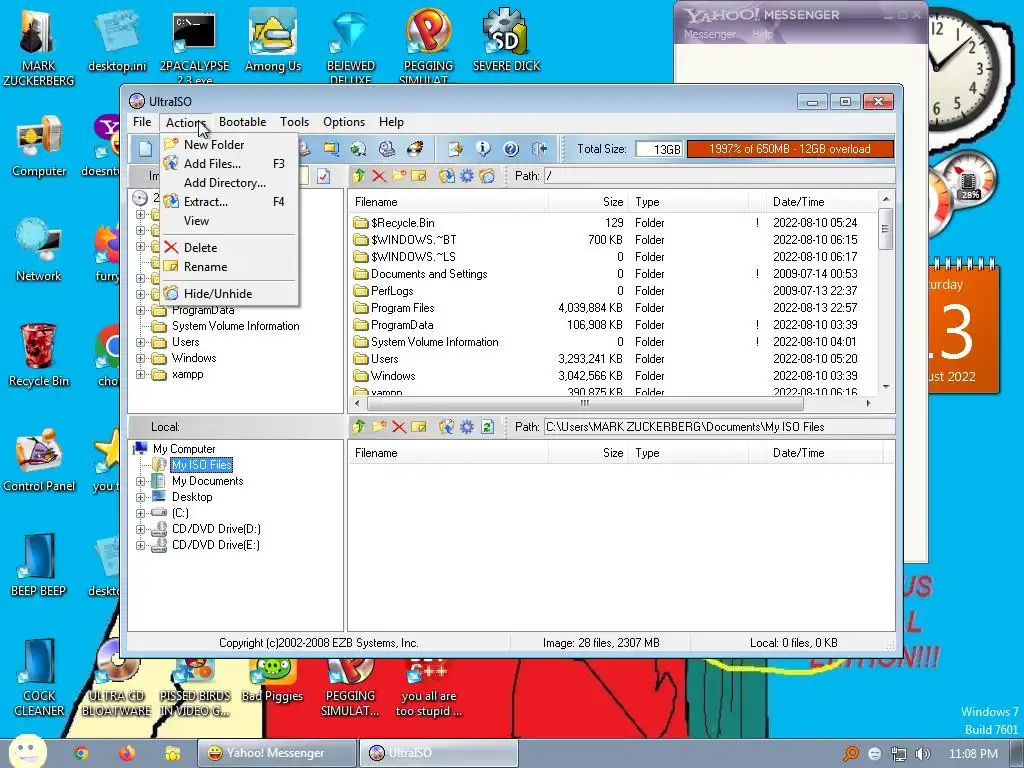Click the Local Path field
Screen dimensions: 1024x768
[719, 427]
